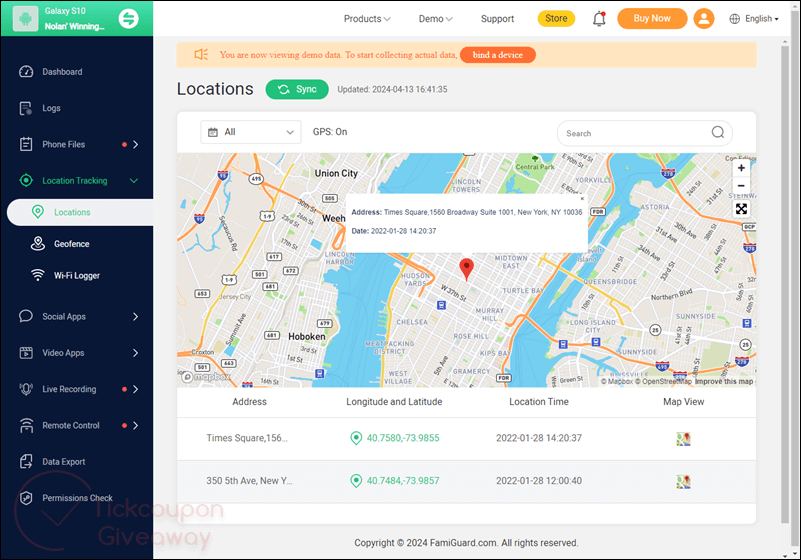Click the Geofence pin icon

pyautogui.click(x=38, y=244)
